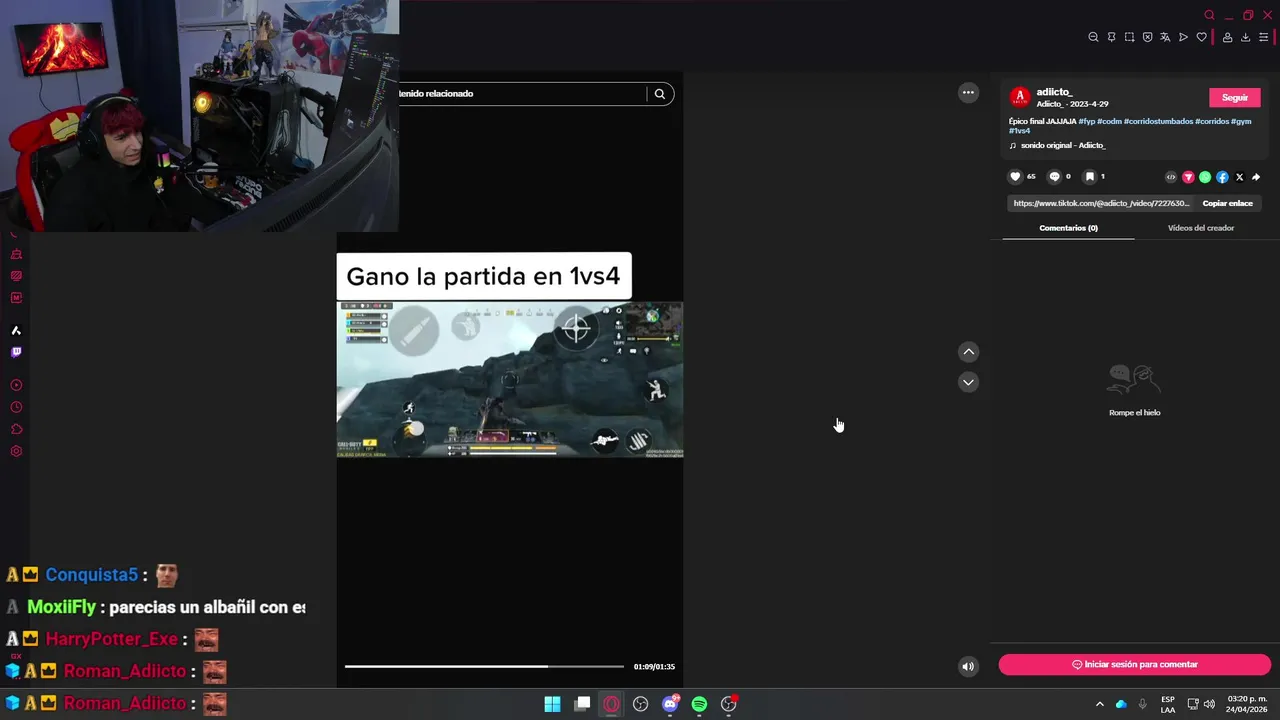
Task: Click the send/flow arrow icon in toolbar
Action: [1183, 37]
